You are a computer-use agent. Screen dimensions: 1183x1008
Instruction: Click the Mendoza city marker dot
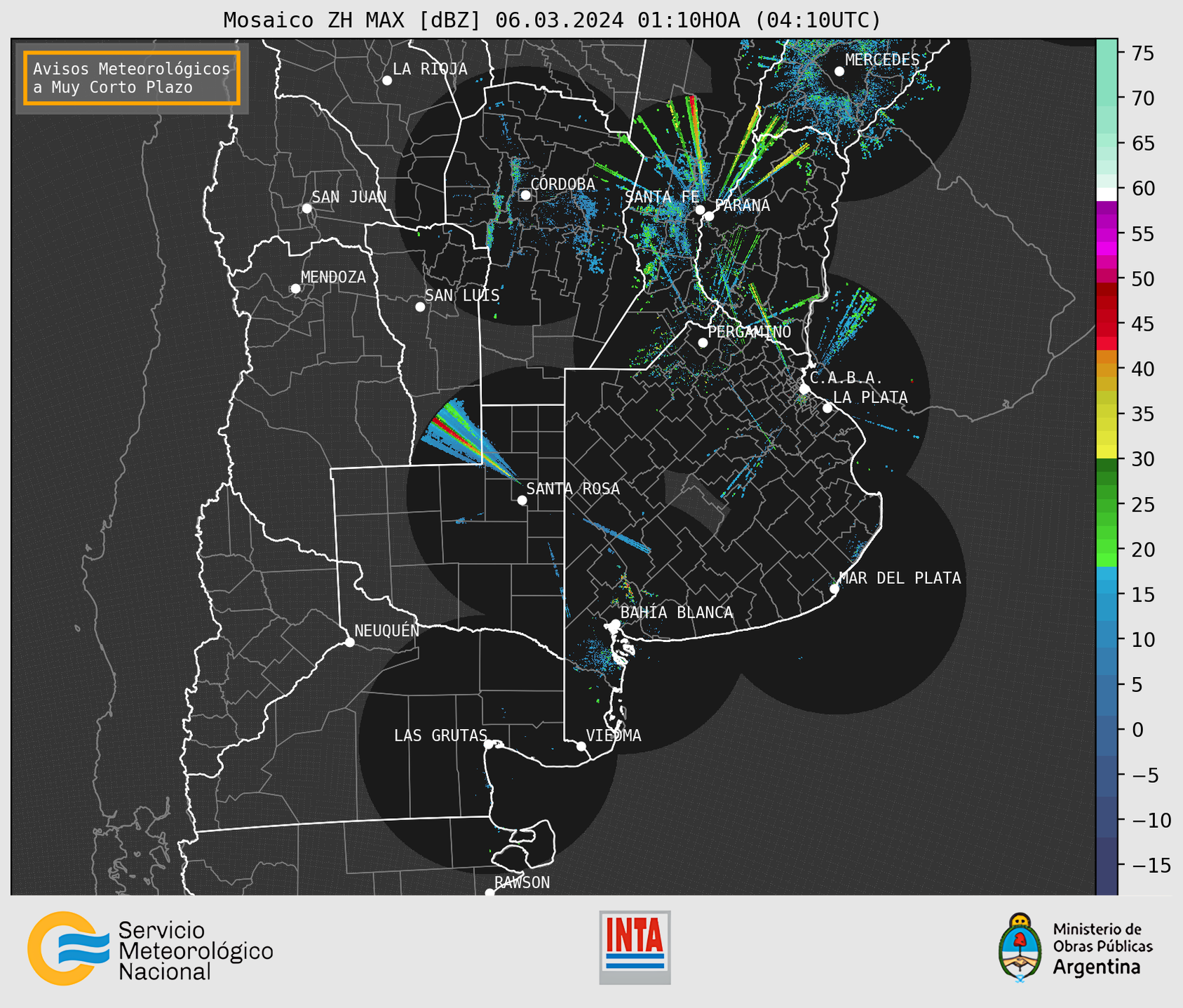click(x=295, y=289)
